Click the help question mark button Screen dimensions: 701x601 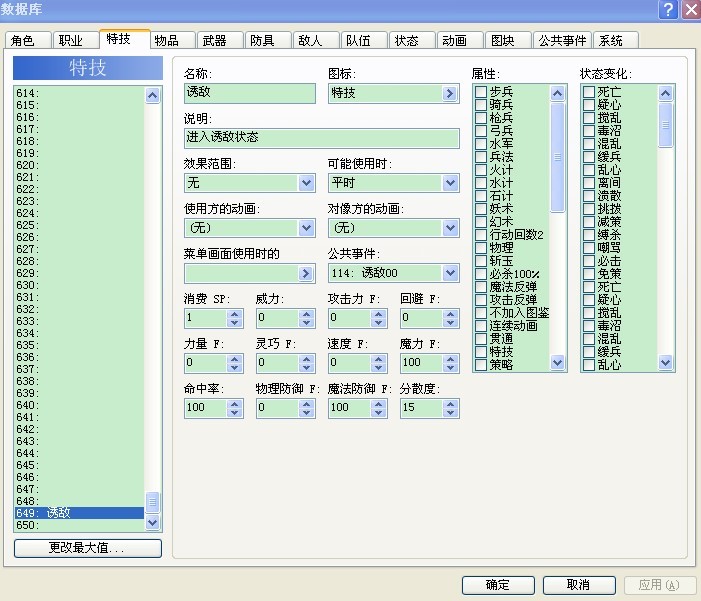(668, 9)
